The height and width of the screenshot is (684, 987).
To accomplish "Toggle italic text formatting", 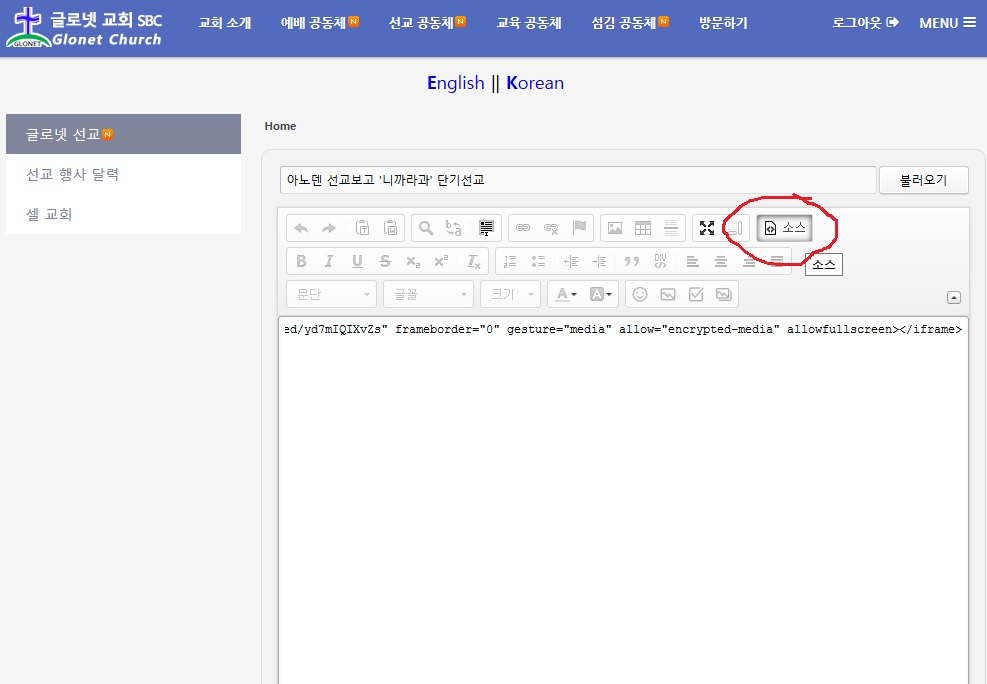I will [329, 261].
